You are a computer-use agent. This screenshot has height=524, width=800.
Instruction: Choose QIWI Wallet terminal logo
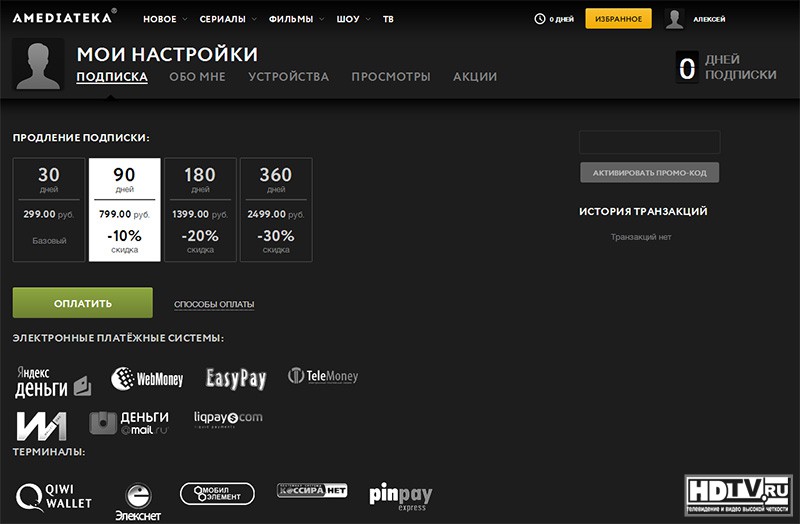pyautogui.click(x=54, y=497)
